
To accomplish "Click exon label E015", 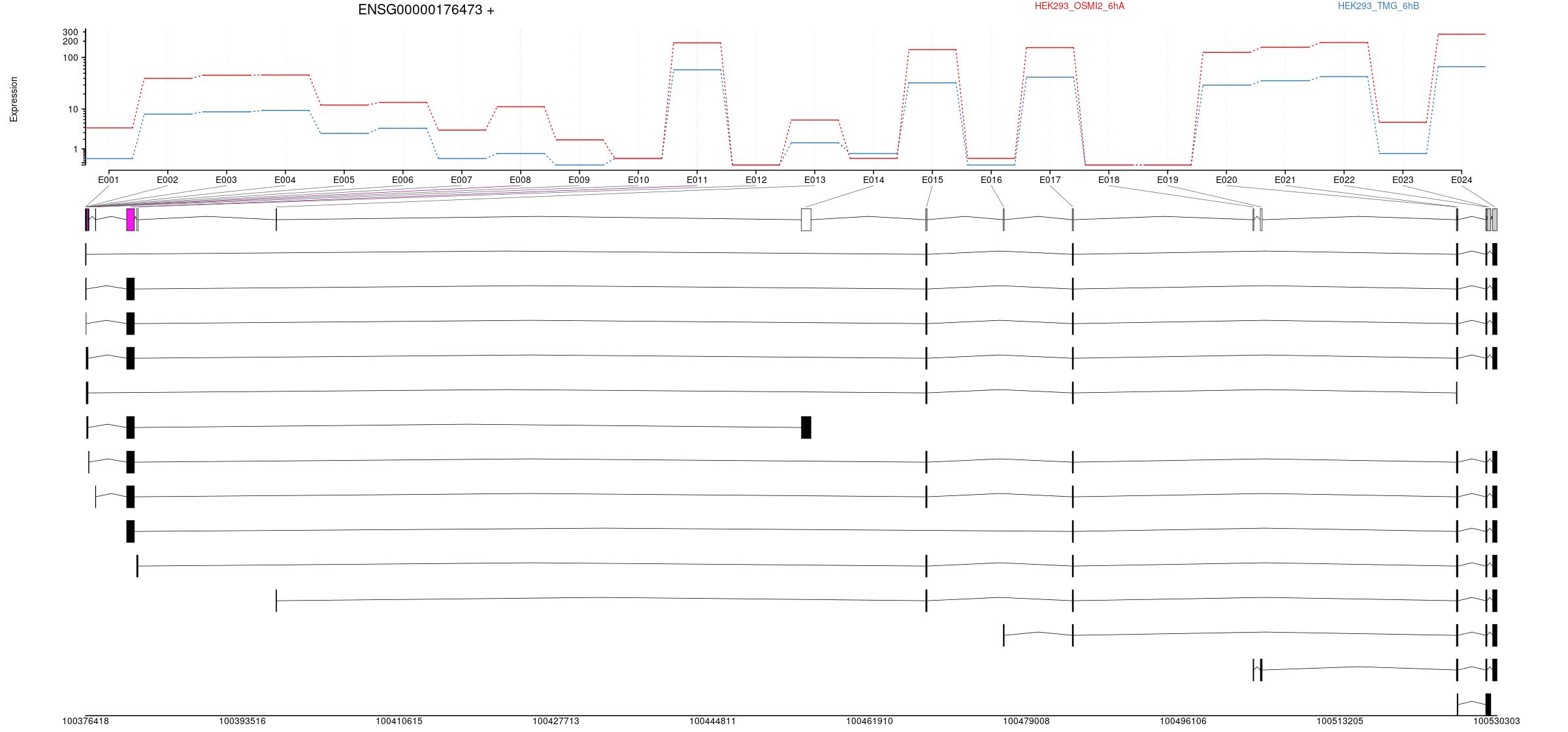I will 932,180.
